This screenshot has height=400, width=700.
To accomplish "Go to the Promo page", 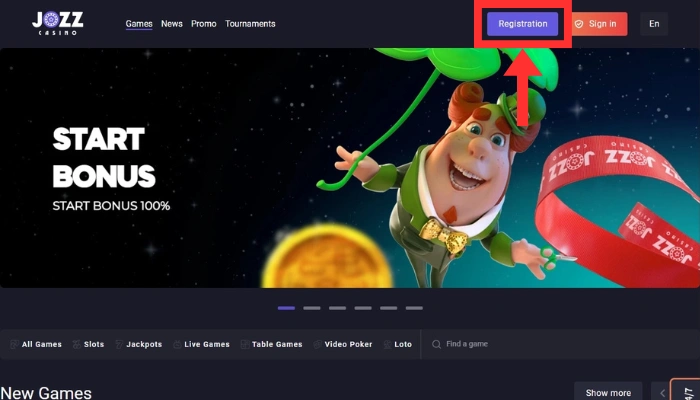I will point(204,23).
